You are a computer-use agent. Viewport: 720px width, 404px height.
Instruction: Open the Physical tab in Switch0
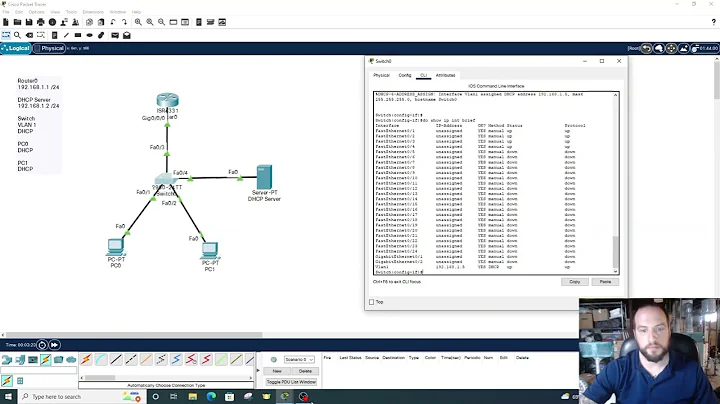[x=381, y=75]
